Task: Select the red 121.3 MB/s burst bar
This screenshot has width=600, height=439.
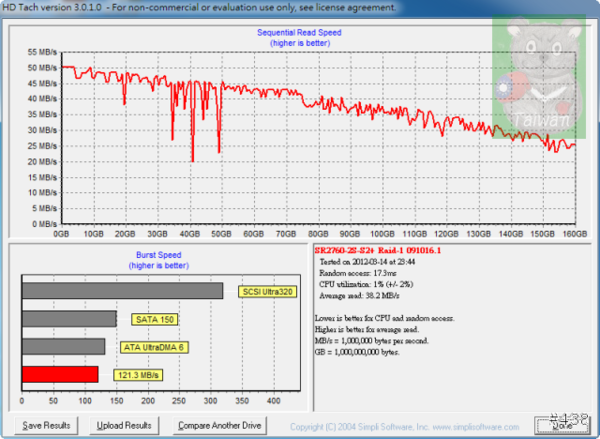Action: [x=60, y=374]
